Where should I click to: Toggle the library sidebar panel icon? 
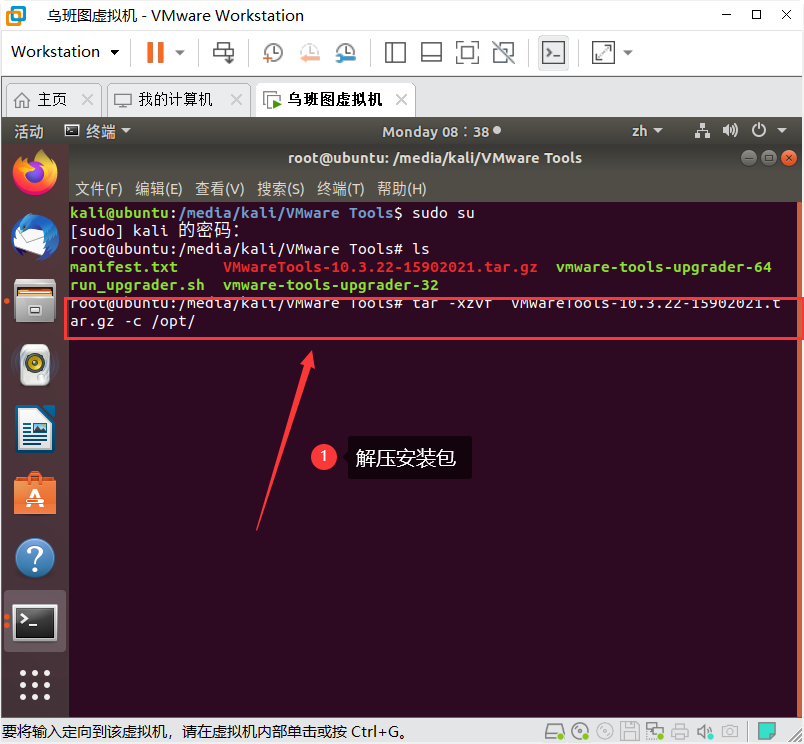[x=395, y=52]
